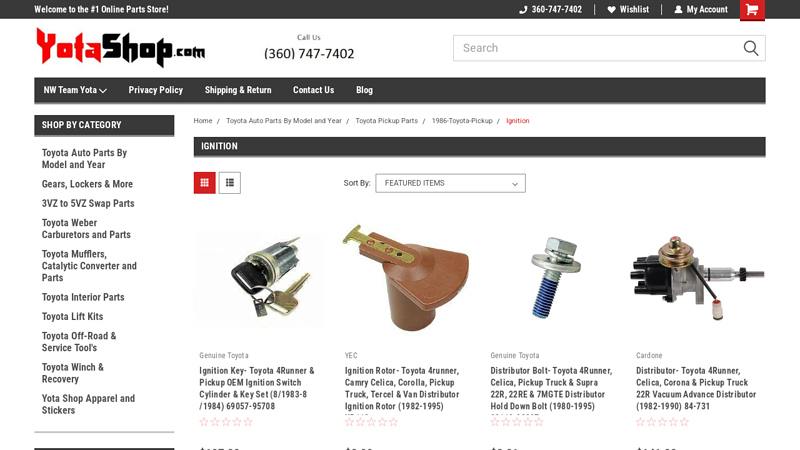Click the search magnifier icon
The width and height of the screenshot is (800, 450).
point(751,48)
